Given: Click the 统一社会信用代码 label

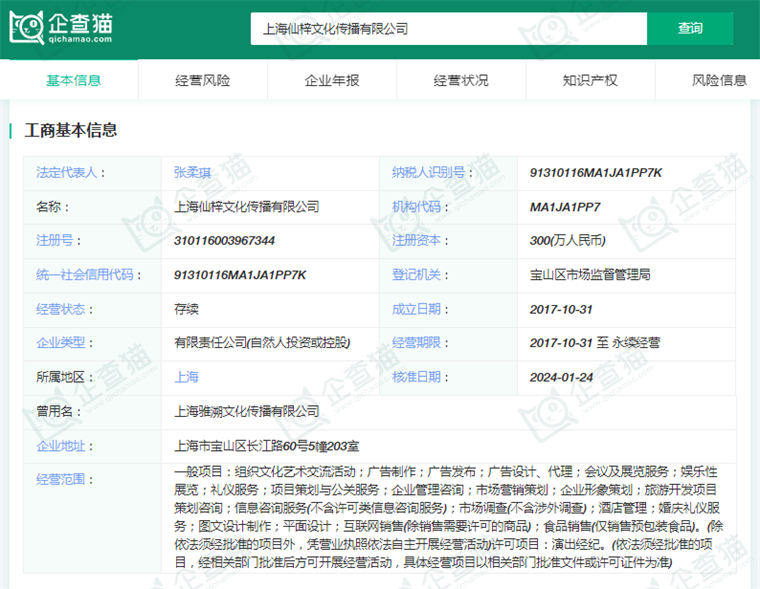Looking at the screenshot, I should tap(84, 275).
